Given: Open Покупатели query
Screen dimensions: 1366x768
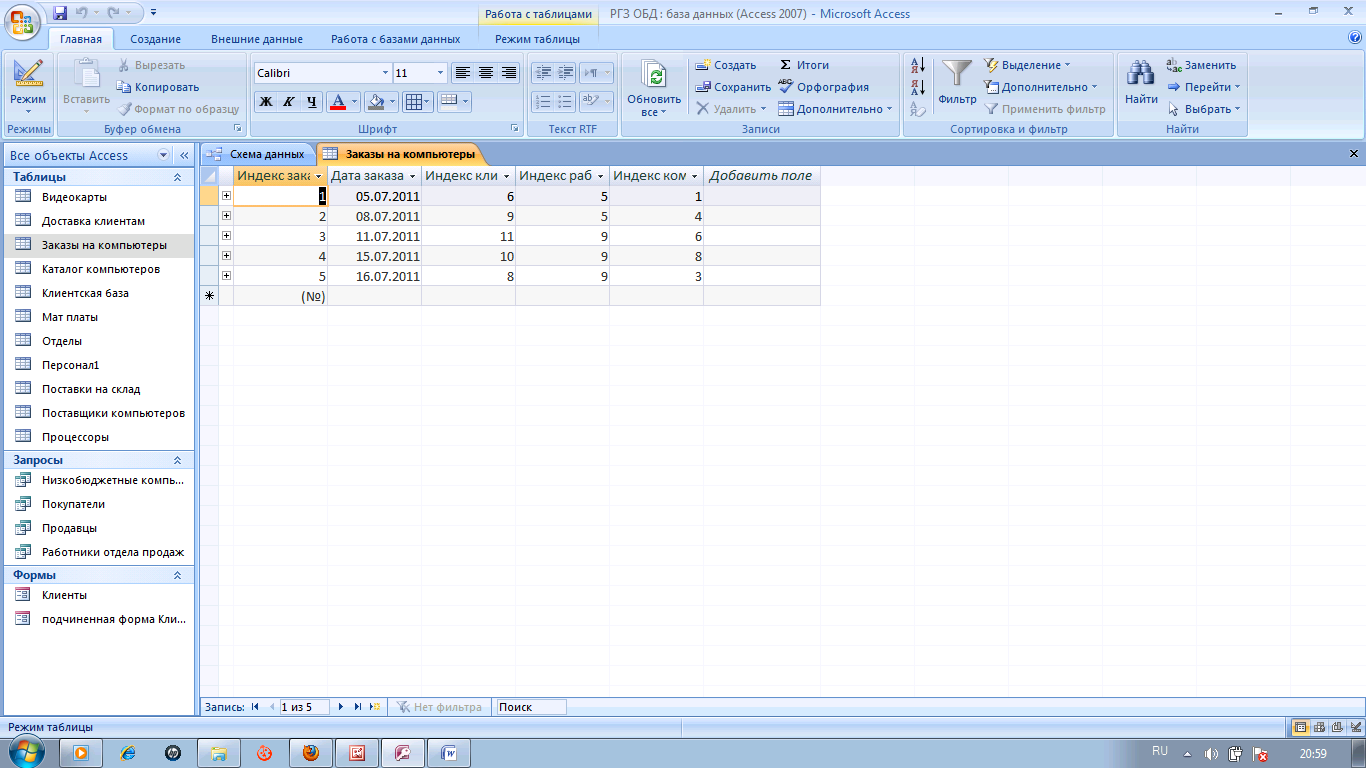Looking at the screenshot, I should 98,504.
